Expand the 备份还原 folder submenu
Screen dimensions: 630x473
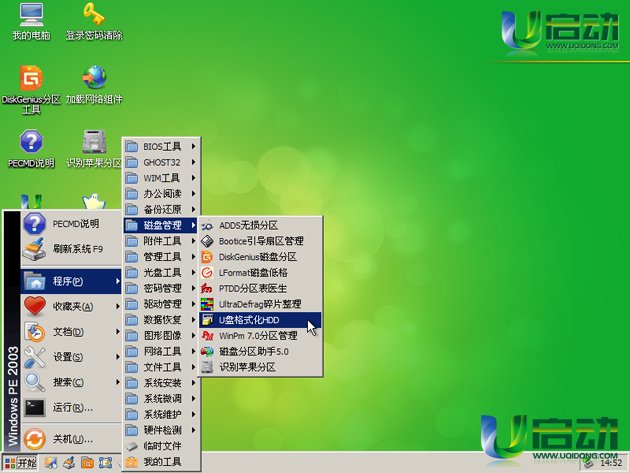tap(161, 209)
